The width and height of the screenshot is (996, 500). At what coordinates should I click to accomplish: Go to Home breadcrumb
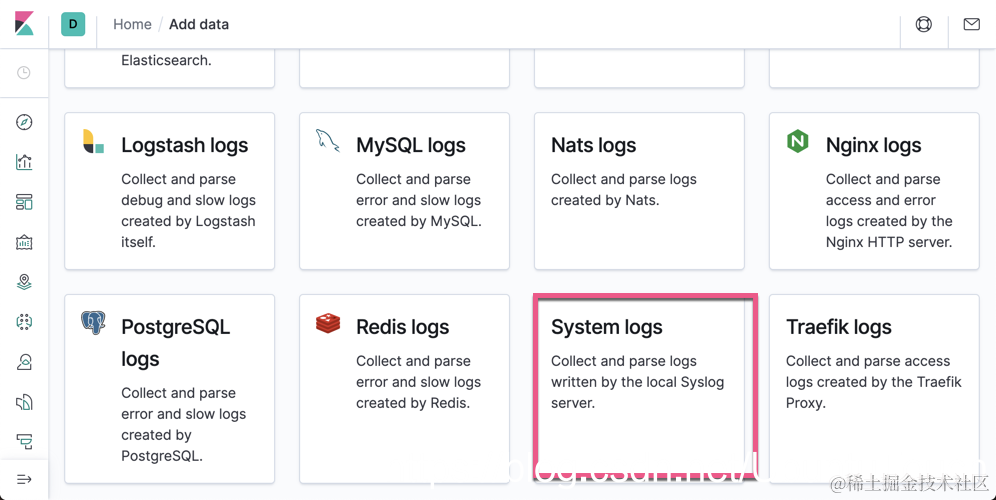tap(132, 24)
